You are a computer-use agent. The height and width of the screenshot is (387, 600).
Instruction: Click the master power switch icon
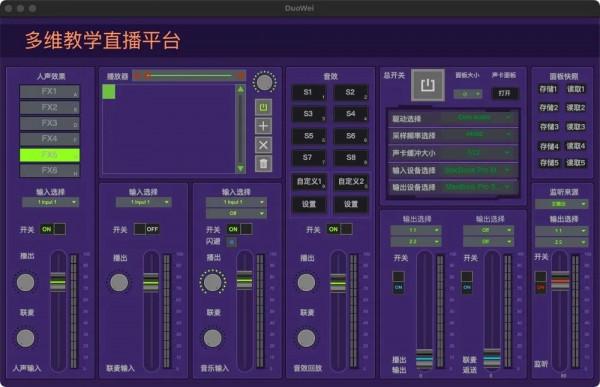(428, 85)
